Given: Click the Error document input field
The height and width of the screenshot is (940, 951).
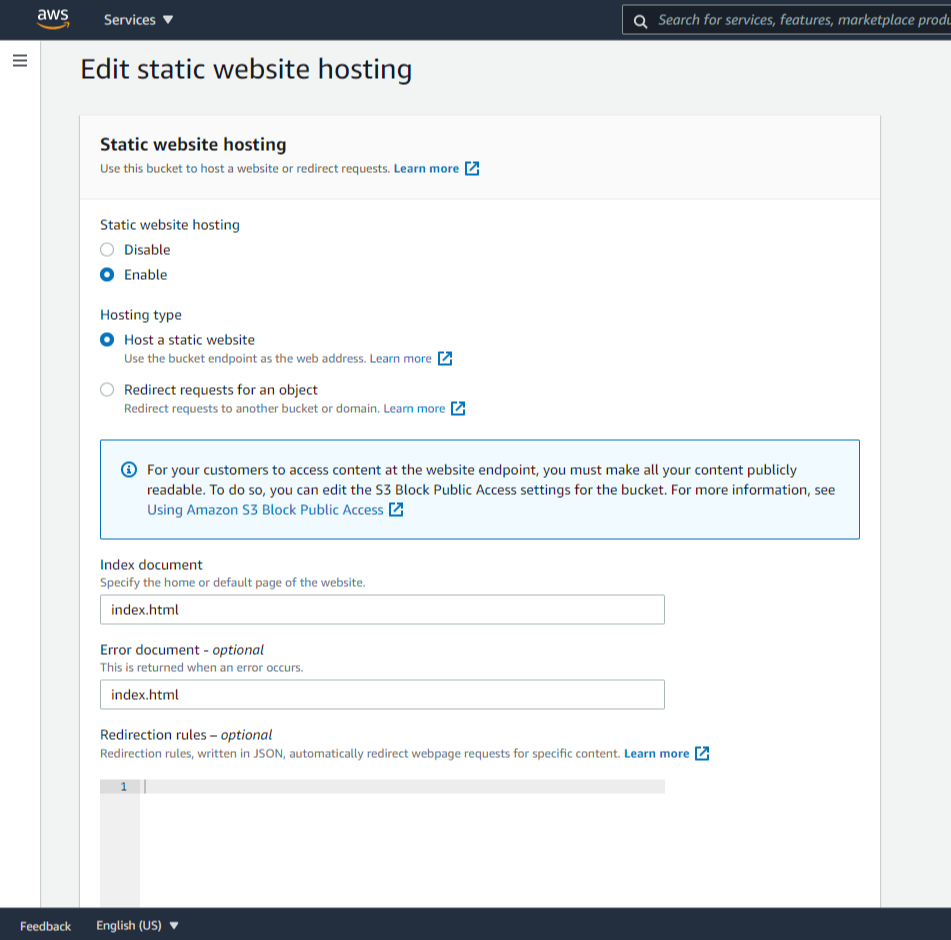Looking at the screenshot, I should pyautogui.click(x=382, y=694).
